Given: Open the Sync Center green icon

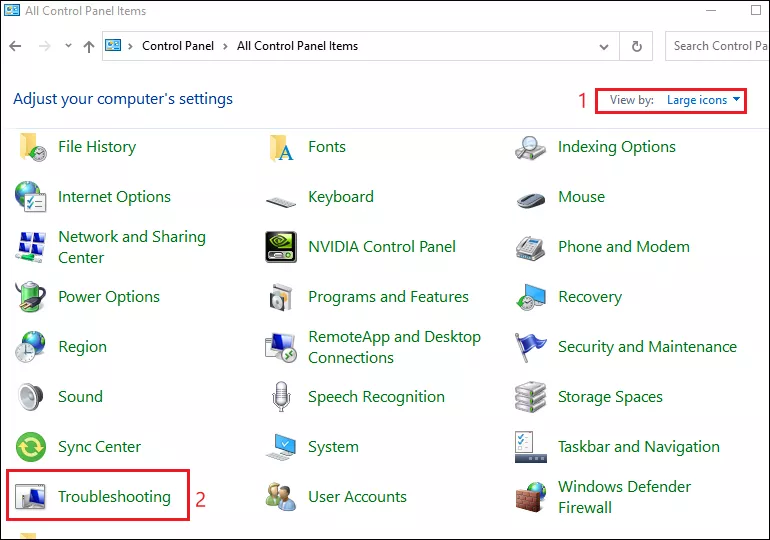Looking at the screenshot, I should point(31,447).
